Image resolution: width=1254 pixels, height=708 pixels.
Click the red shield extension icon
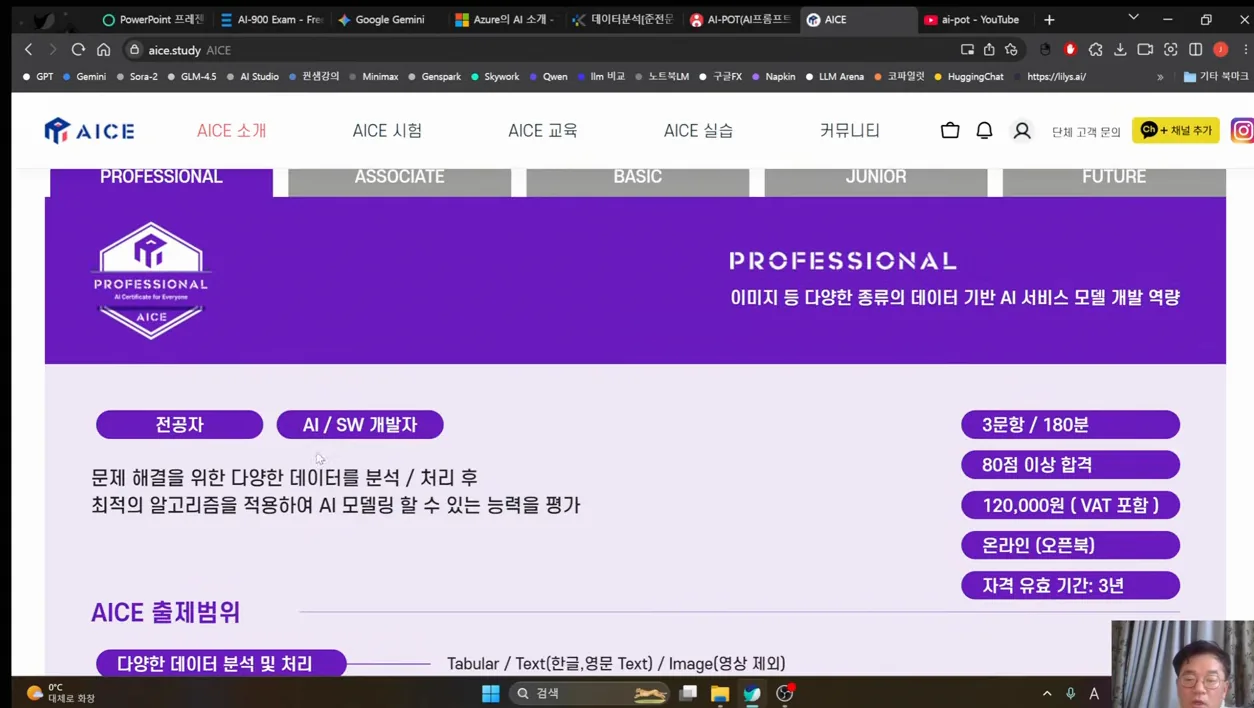pyautogui.click(x=1070, y=49)
